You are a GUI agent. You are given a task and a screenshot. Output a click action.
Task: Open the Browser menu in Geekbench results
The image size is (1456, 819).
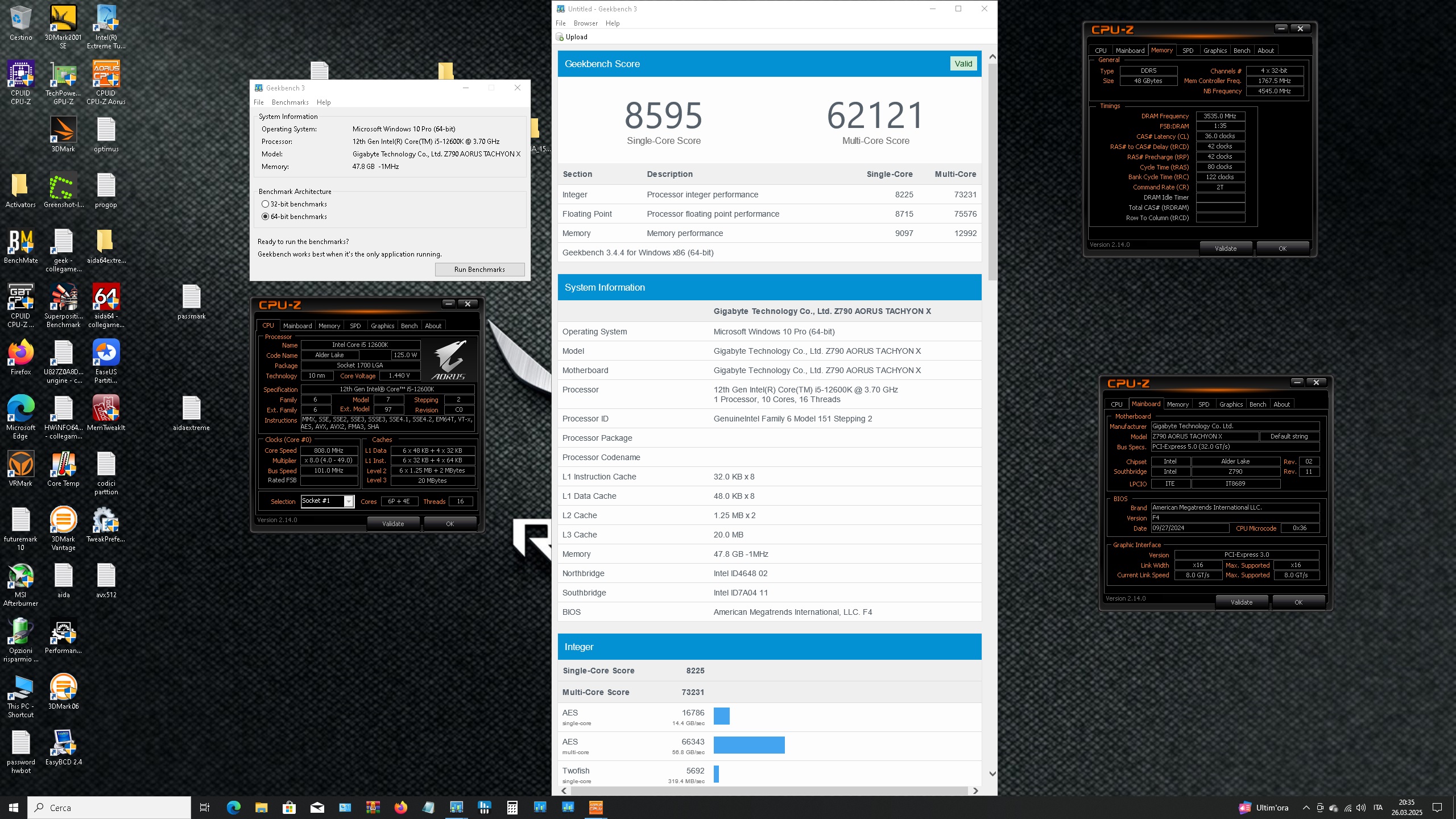(585, 23)
